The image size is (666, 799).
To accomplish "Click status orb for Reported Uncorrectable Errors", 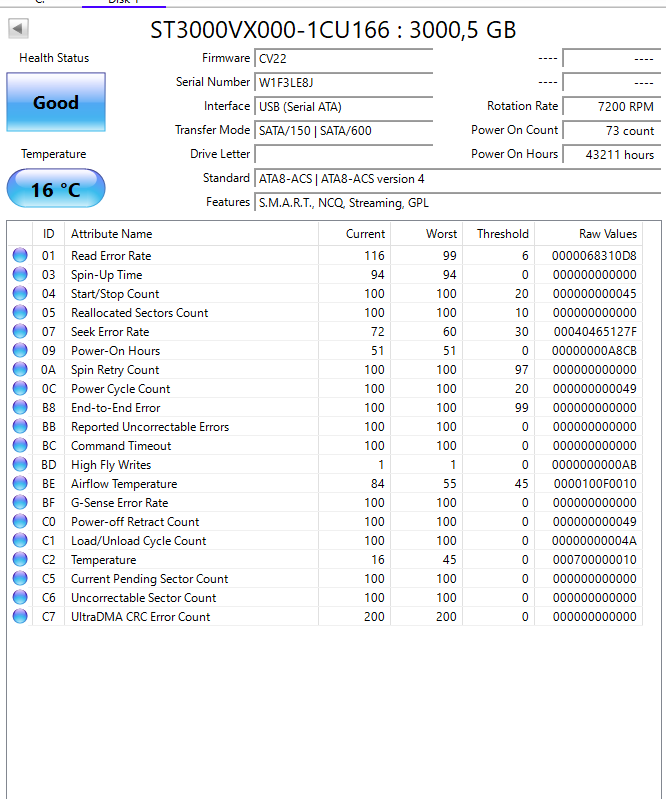I will [20, 427].
